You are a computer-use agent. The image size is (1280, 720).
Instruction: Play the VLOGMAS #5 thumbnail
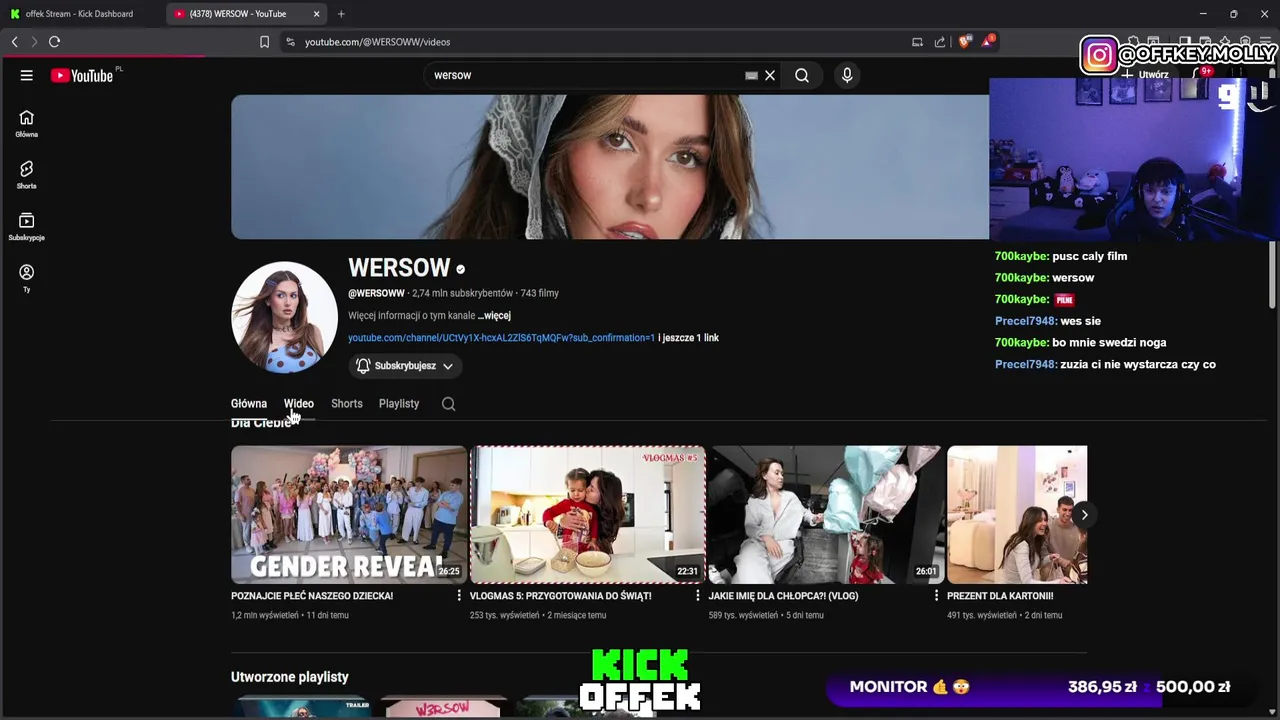click(588, 514)
